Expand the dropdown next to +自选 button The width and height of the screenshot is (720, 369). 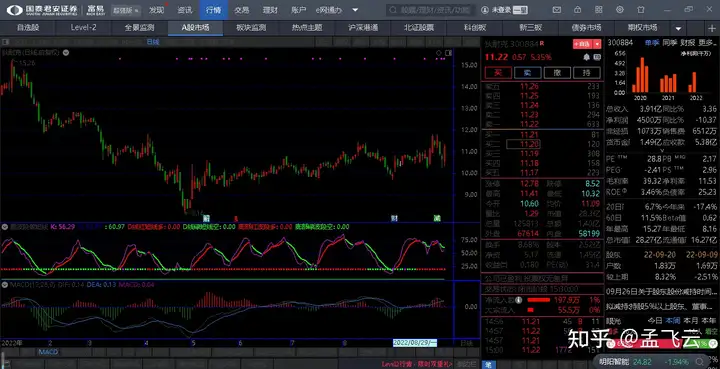coord(597,44)
